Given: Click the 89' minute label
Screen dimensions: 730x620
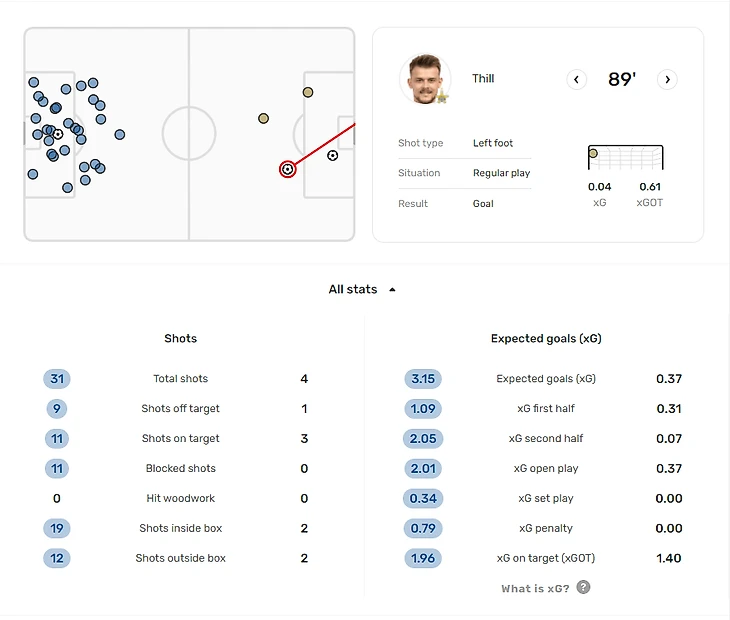Looking at the screenshot, I should point(622,80).
